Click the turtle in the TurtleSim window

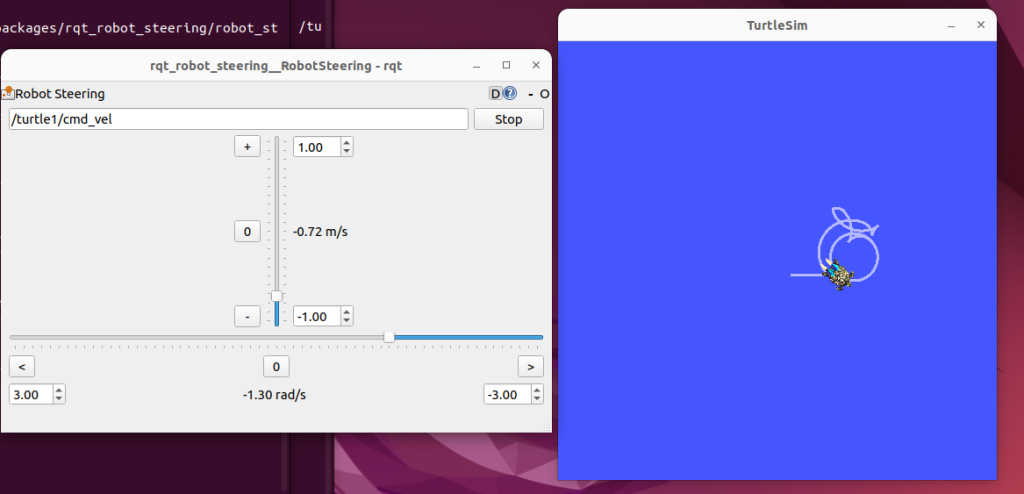[x=836, y=272]
